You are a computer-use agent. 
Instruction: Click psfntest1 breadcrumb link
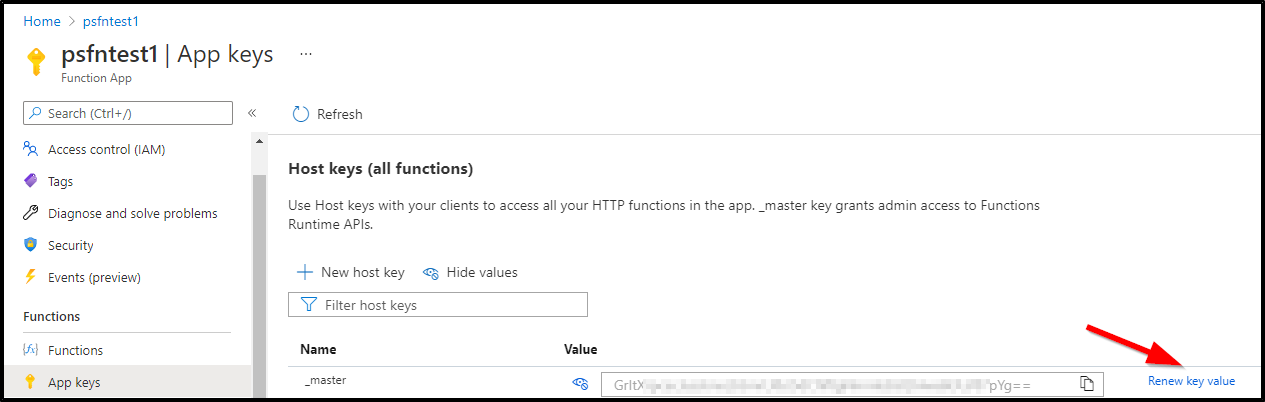110,21
